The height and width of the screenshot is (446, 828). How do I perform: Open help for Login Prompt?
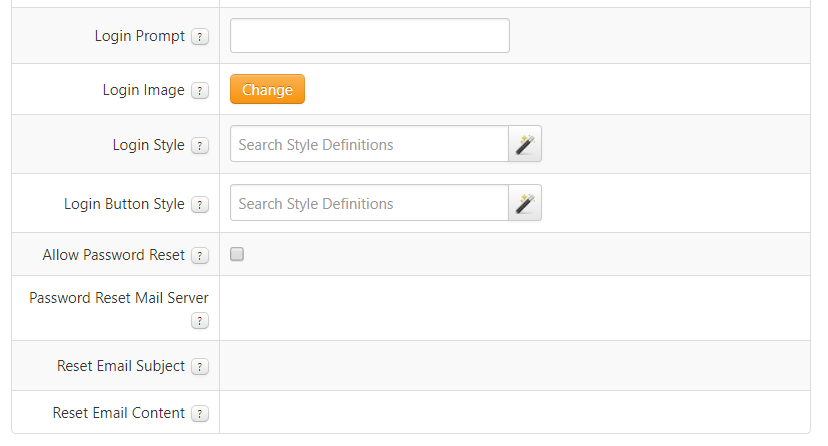coord(200,37)
